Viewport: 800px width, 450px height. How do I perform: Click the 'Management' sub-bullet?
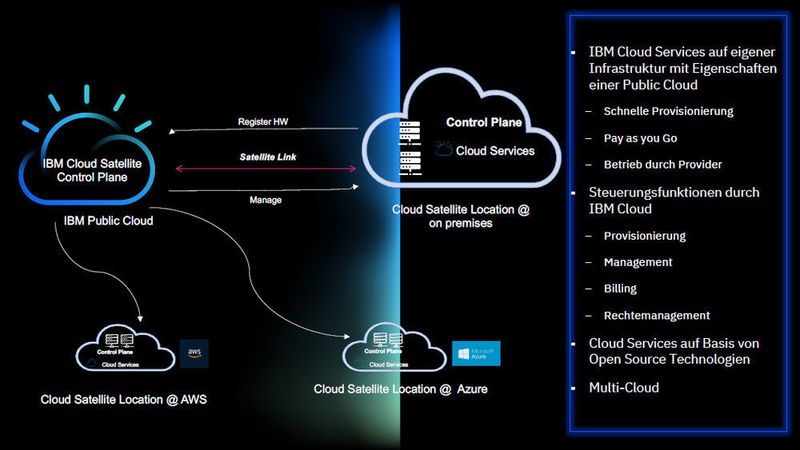point(638,262)
